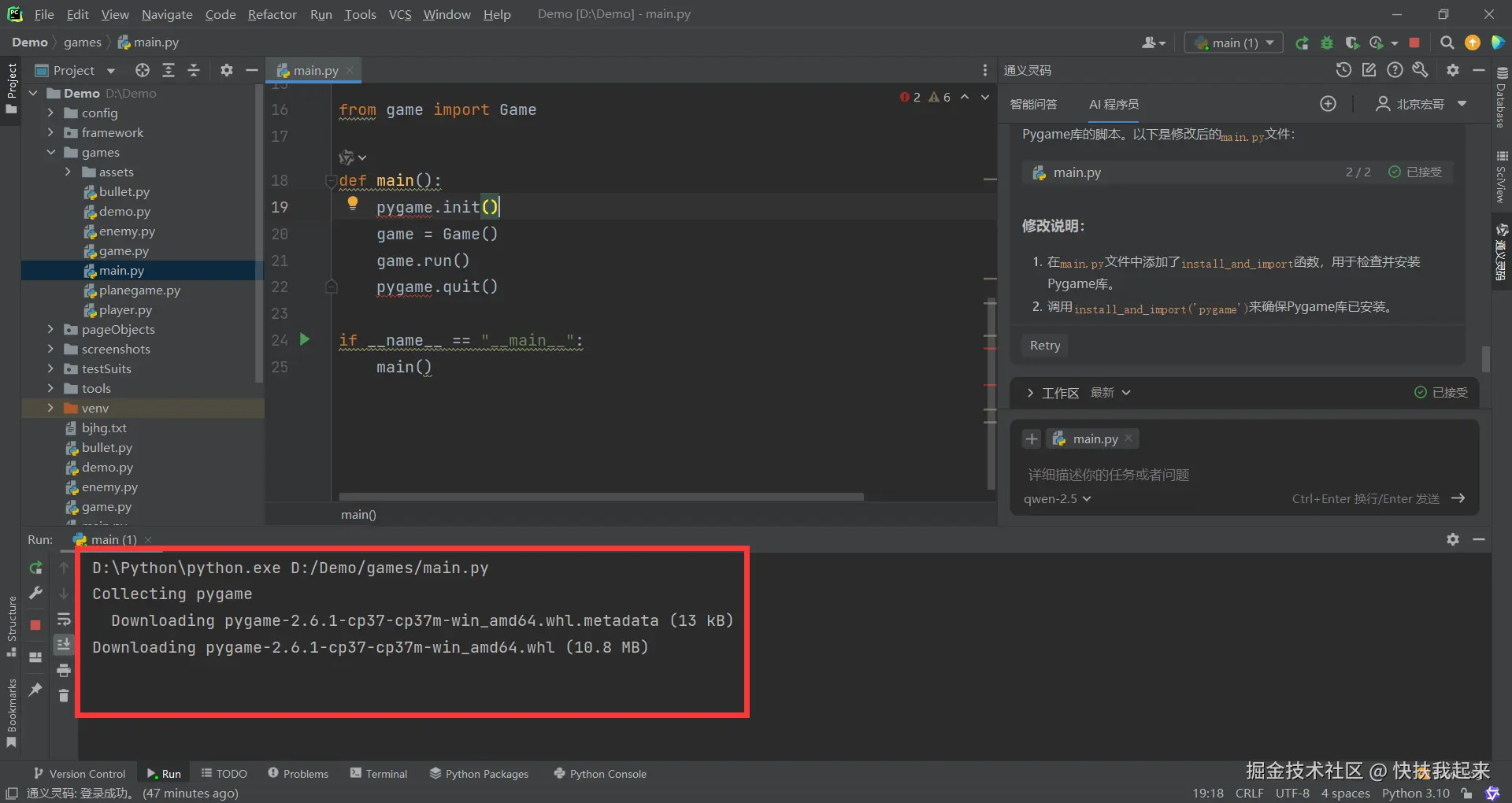Open Run panel settings gear
This screenshot has width=1512, height=803.
click(1453, 539)
